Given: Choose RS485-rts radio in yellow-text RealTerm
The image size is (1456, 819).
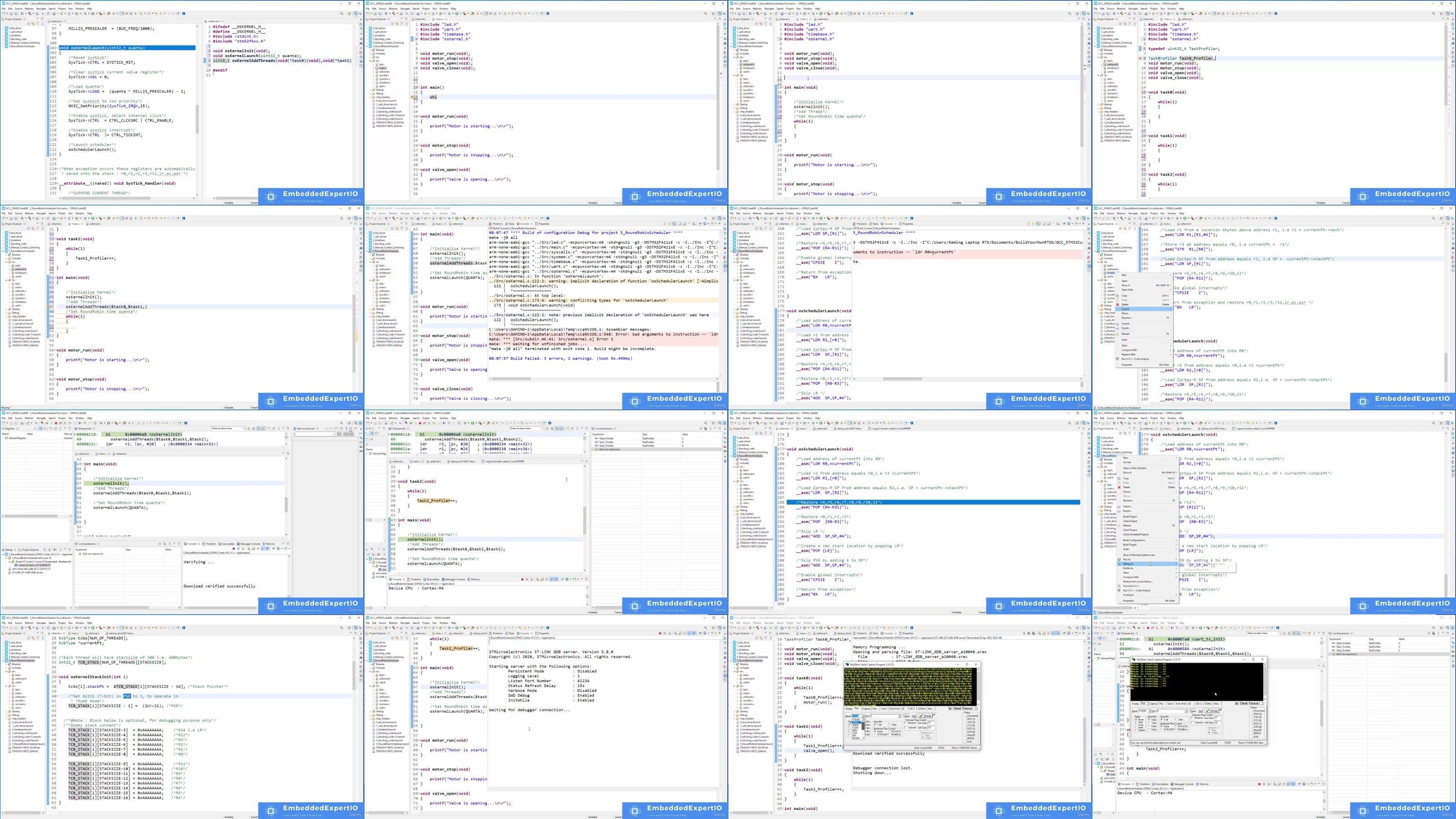Looking at the screenshot, I should 890,735.
